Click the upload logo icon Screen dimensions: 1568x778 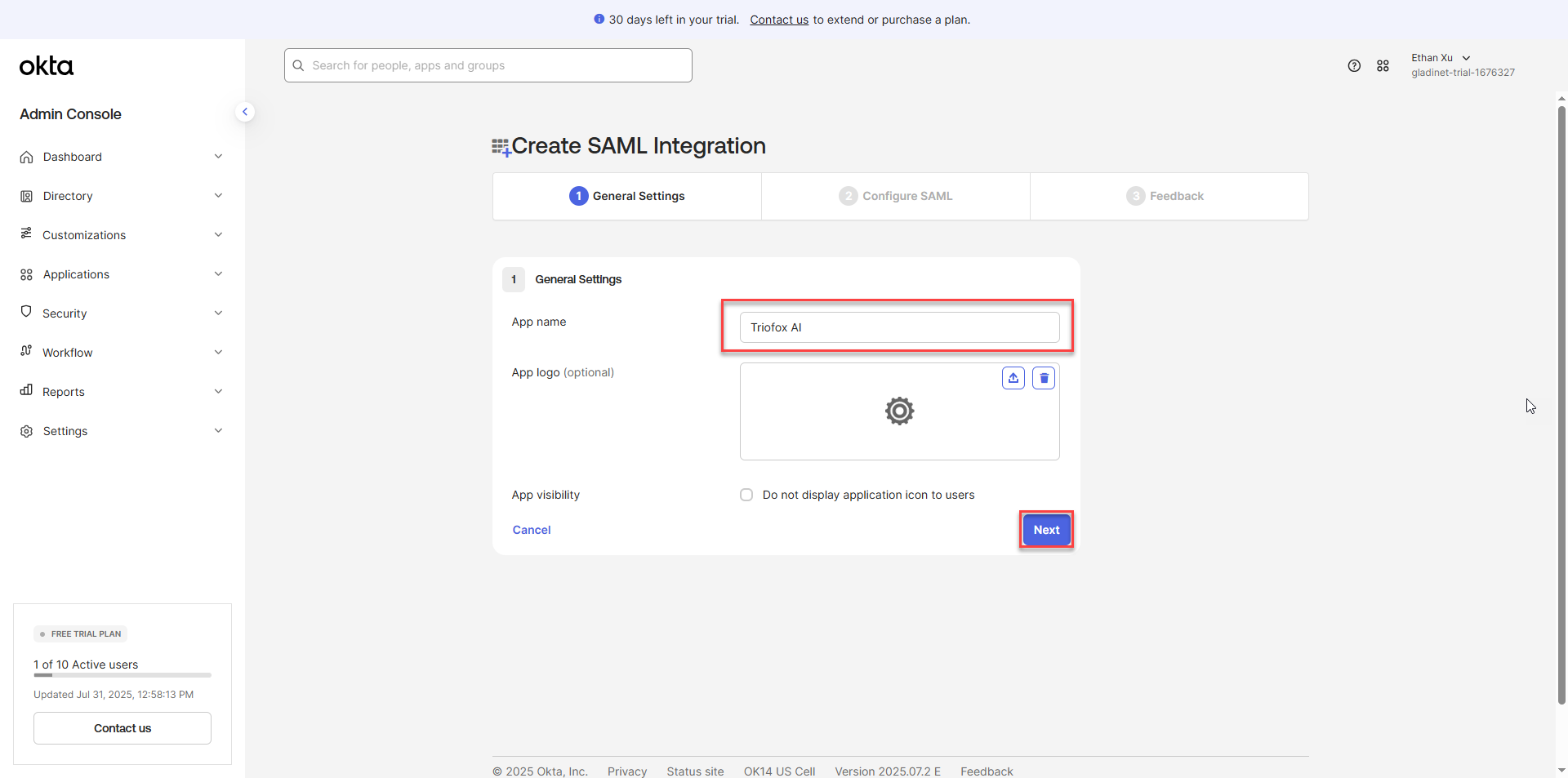(x=1013, y=378)
